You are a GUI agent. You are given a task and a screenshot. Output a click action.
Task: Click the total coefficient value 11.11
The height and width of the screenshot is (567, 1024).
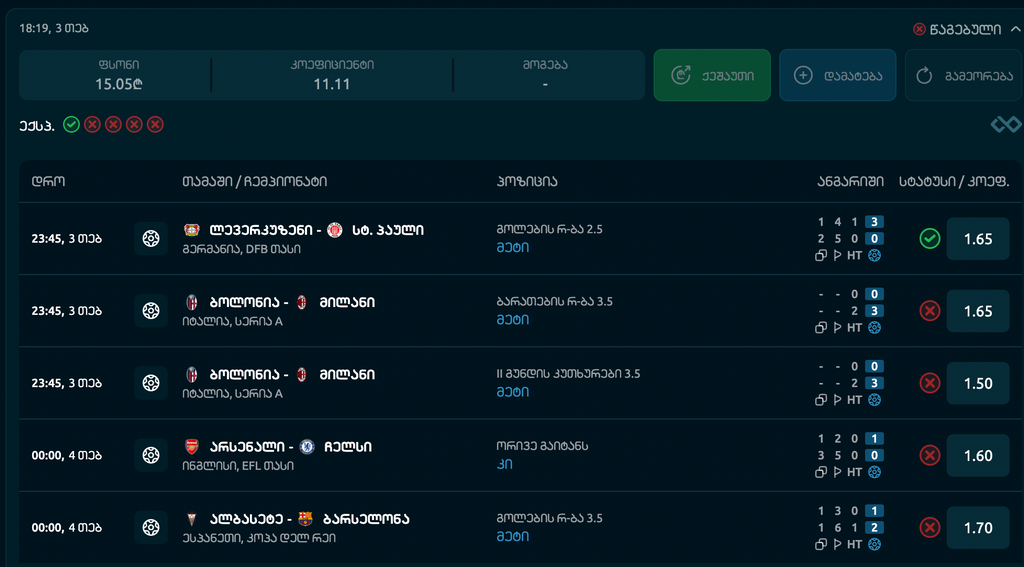point(332,84)
